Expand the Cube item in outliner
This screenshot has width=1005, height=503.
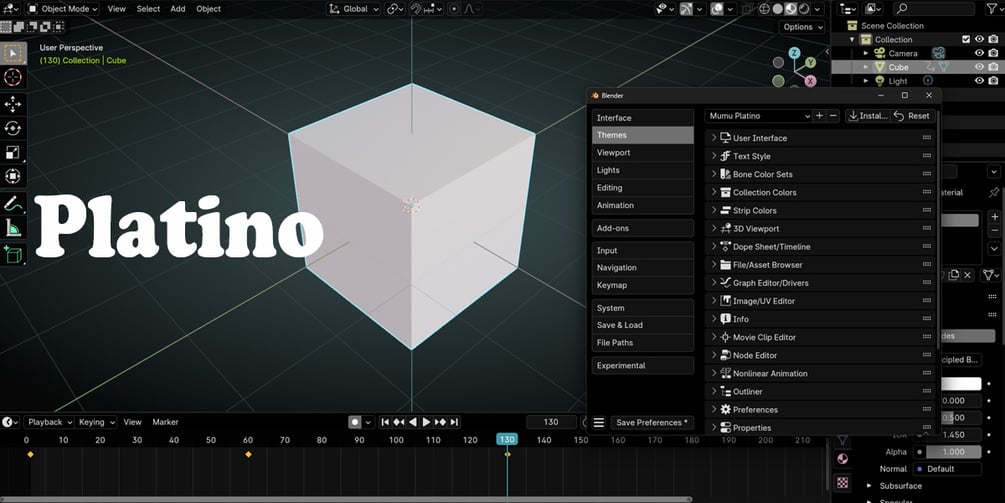click(866, 67)
